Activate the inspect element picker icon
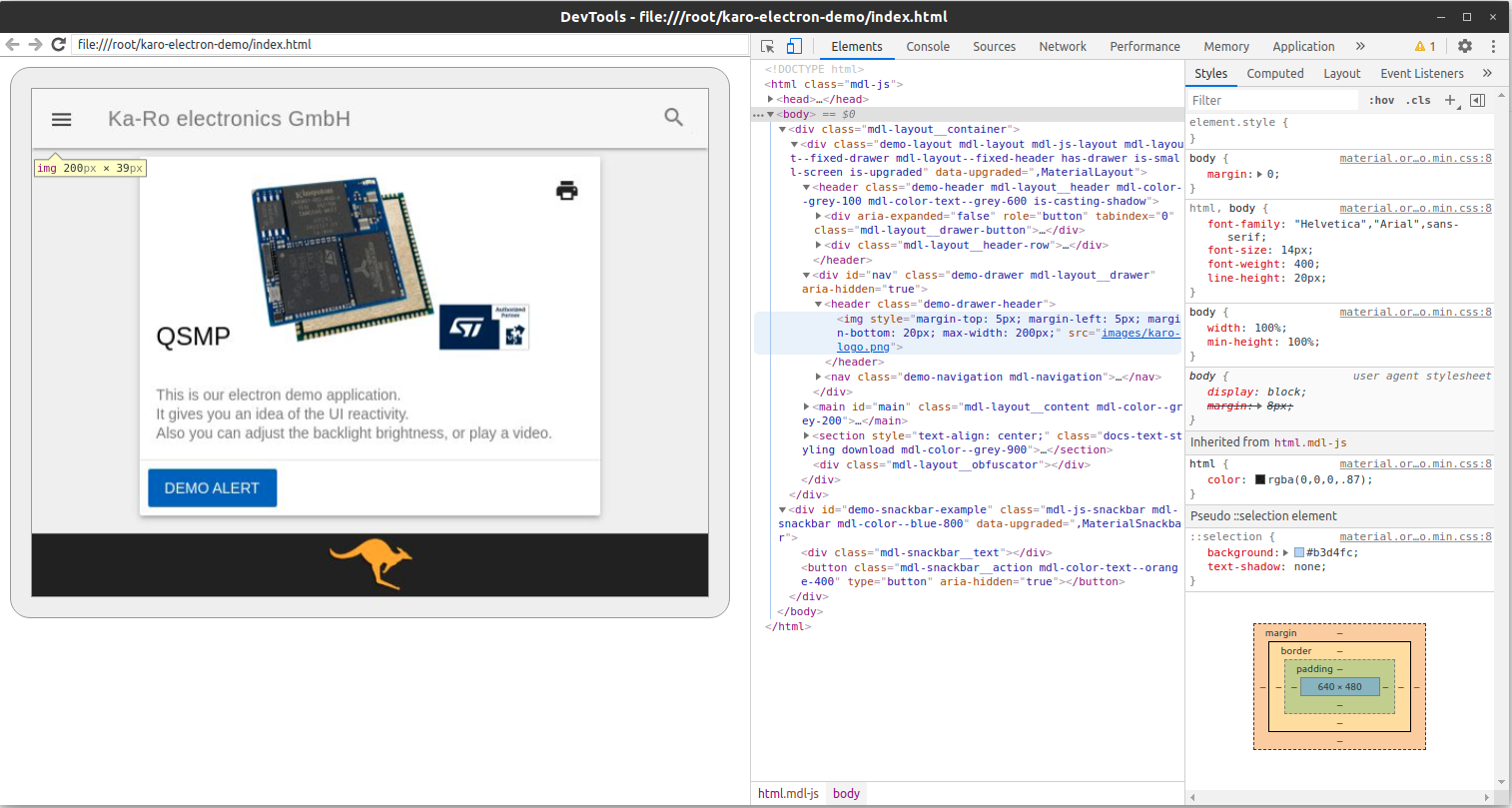 767,46
